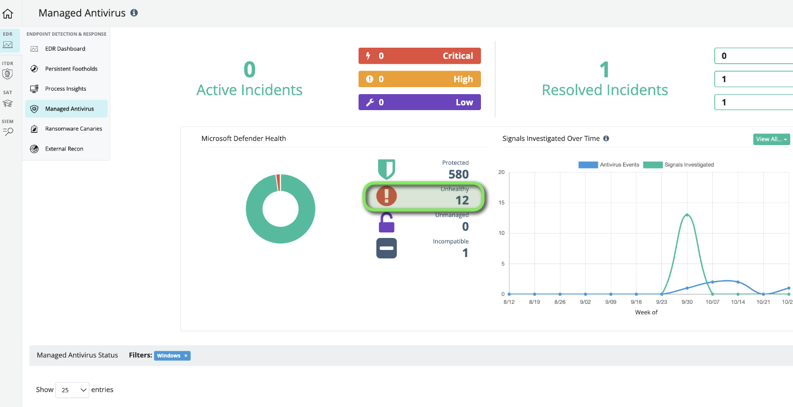Expand the Show entries count dropdown
The width and height of the screenshot is (793, 407).
click(x=72, y=390)
